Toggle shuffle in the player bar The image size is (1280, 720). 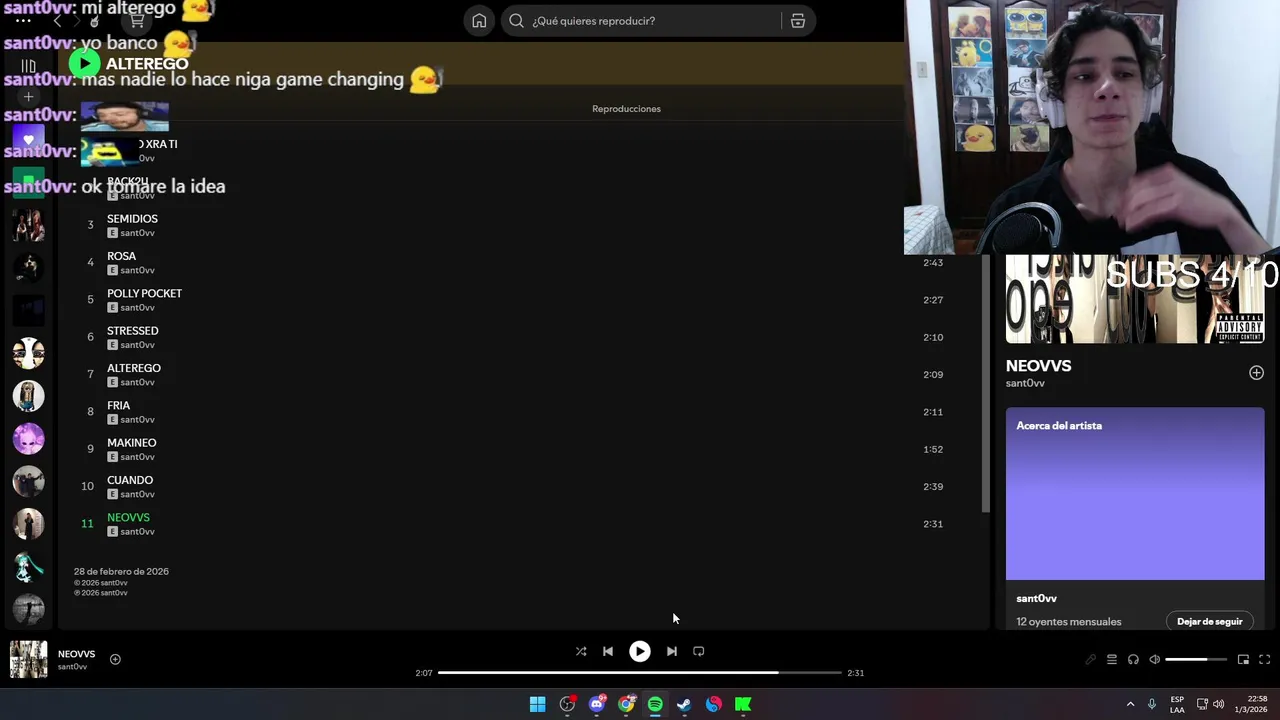click(x=581, y=651)
